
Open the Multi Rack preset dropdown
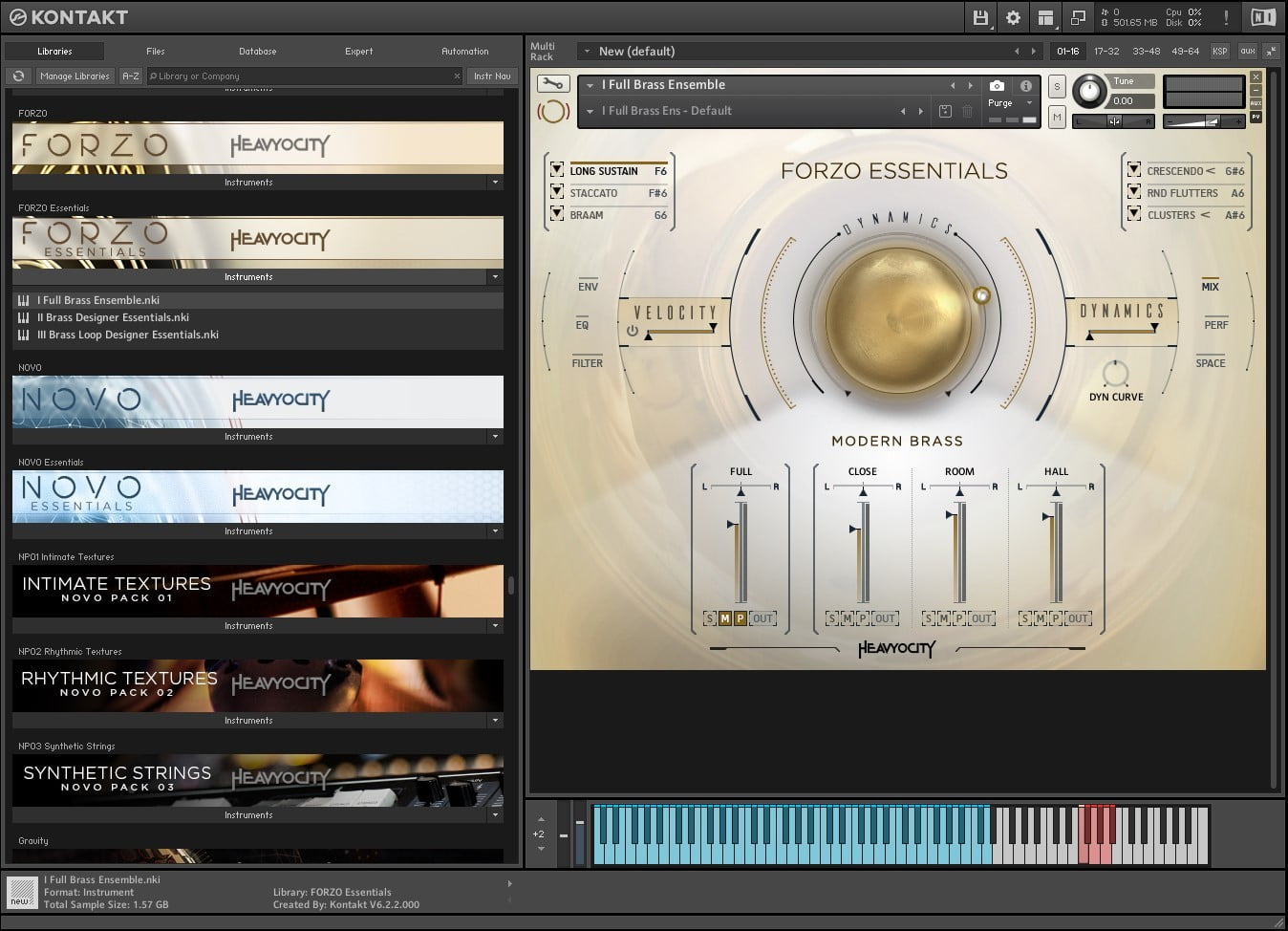(x=588, y=52)
